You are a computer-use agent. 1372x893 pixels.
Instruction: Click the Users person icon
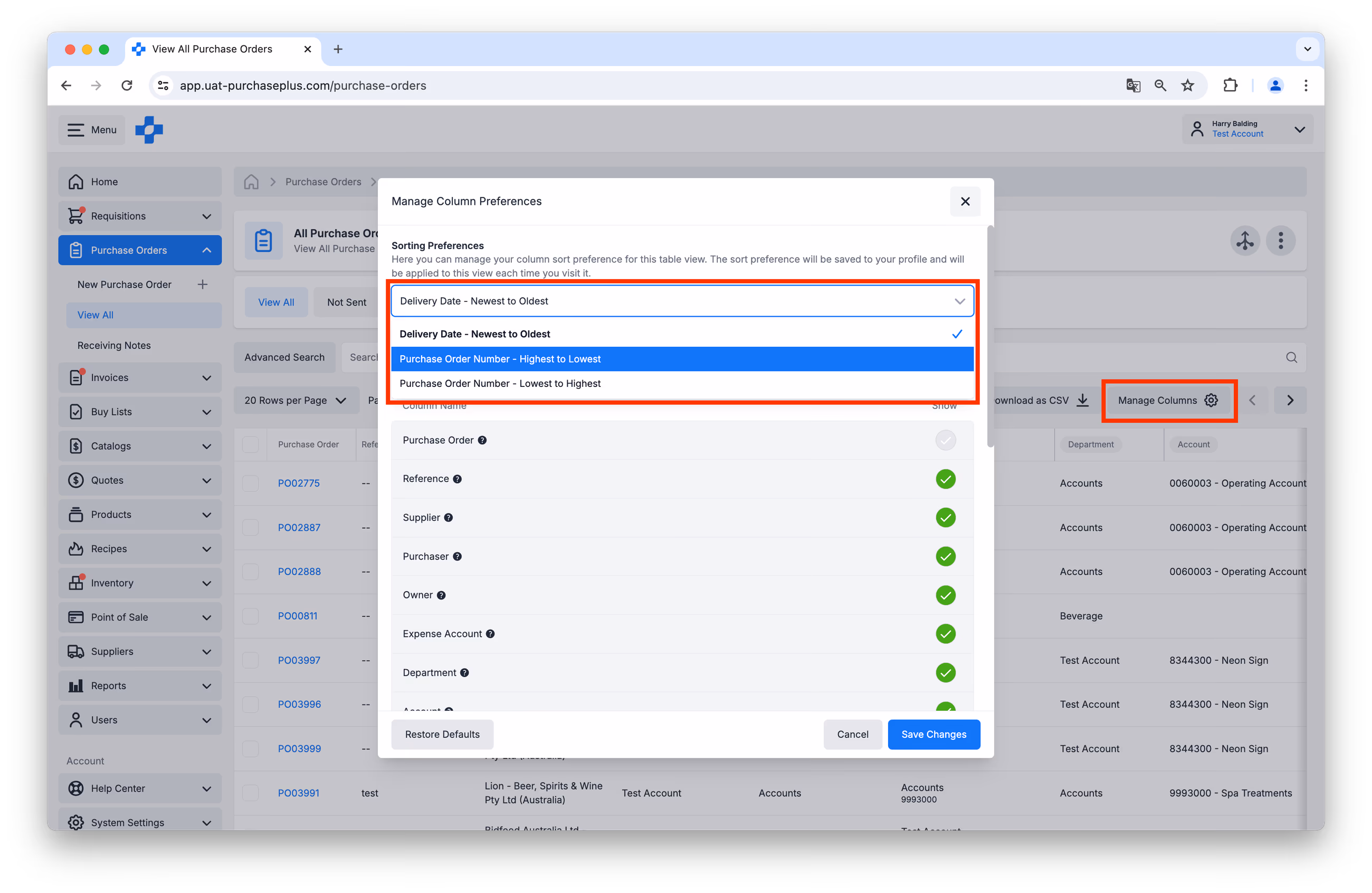coord(75,719)
